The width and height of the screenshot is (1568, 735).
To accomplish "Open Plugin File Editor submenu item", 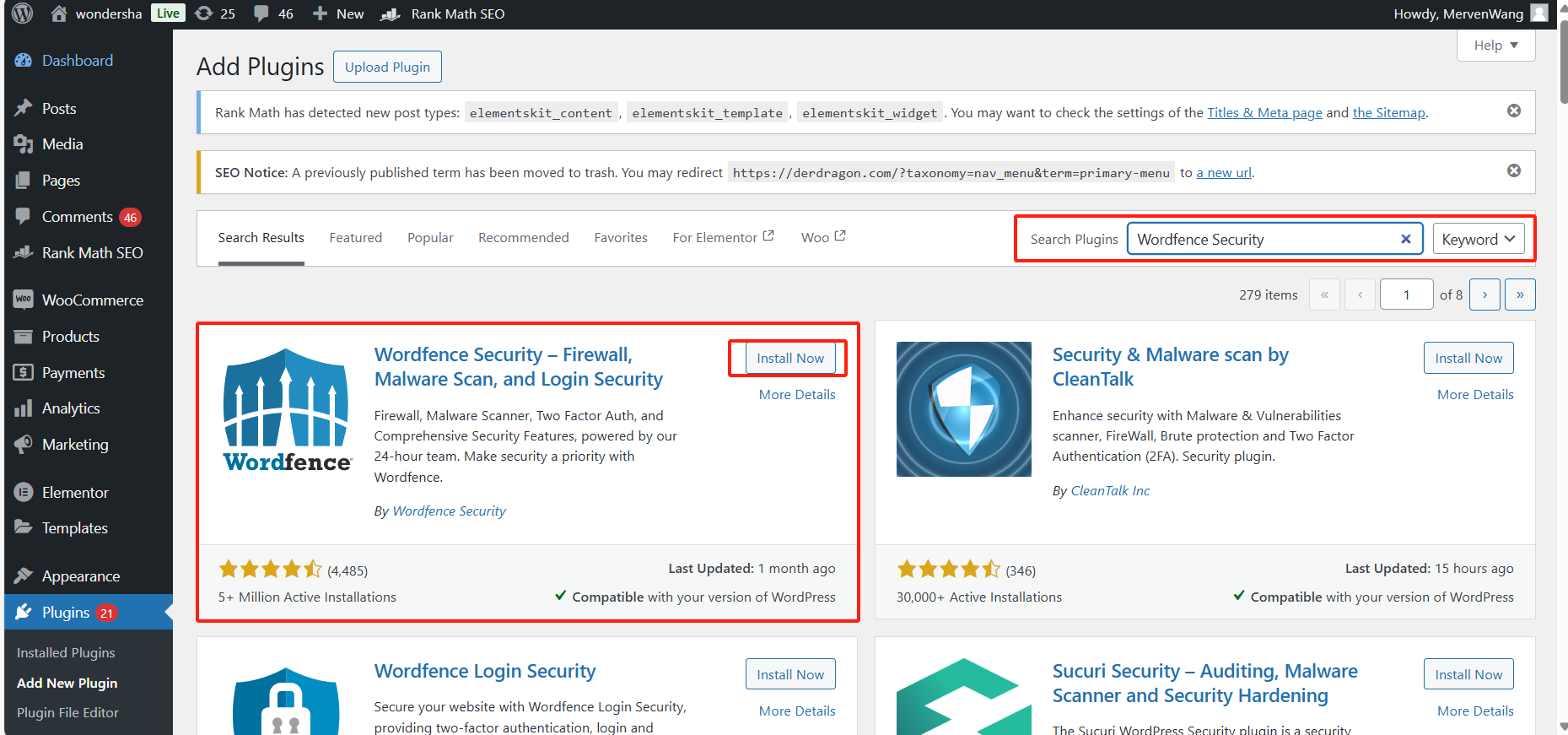I will pos(67,712).
